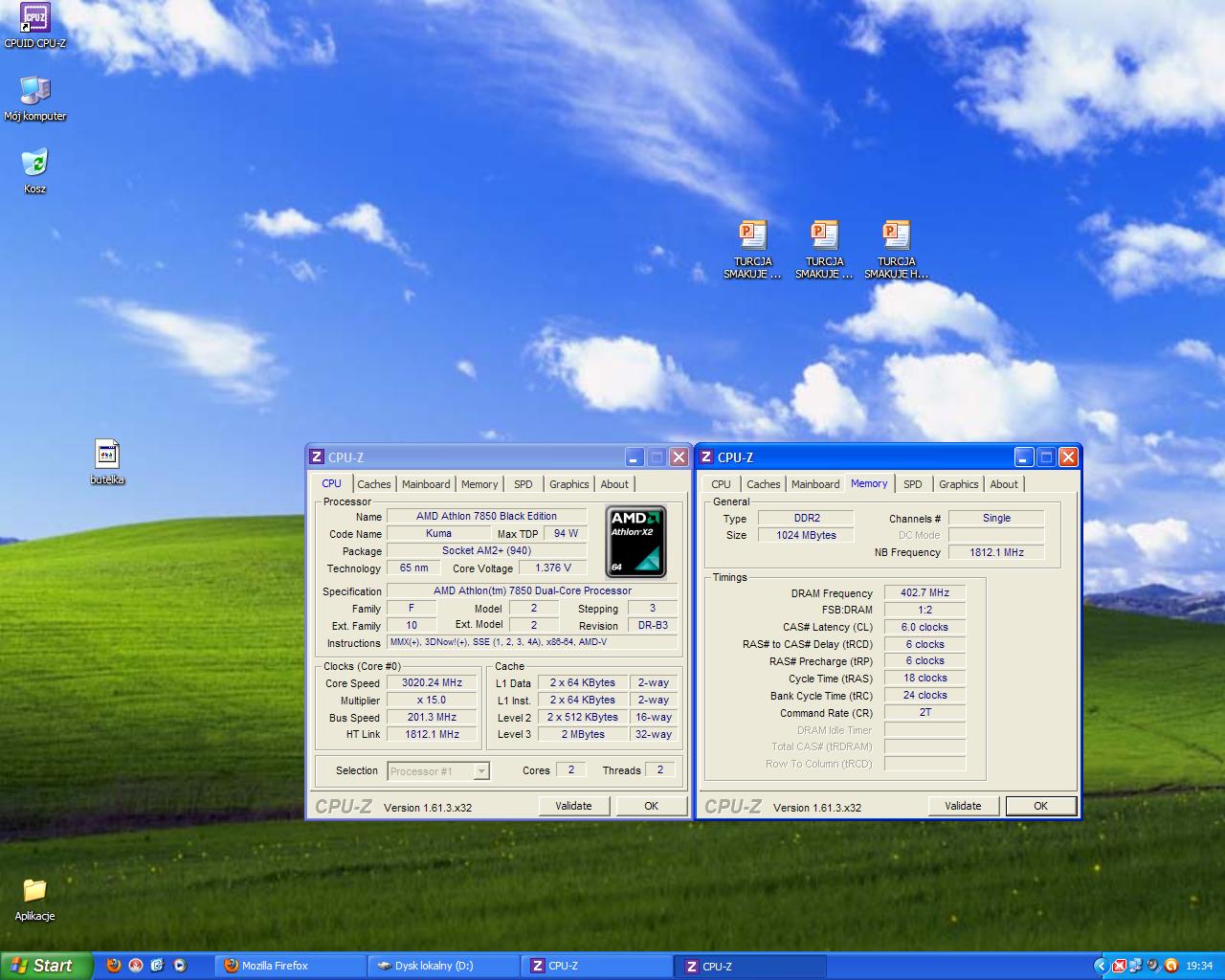This screenshot has width=1225, height=980.
Task: Open the Memory tab in the left CPU-Z window
Action: pyautogui.click(x=479, y=484)
